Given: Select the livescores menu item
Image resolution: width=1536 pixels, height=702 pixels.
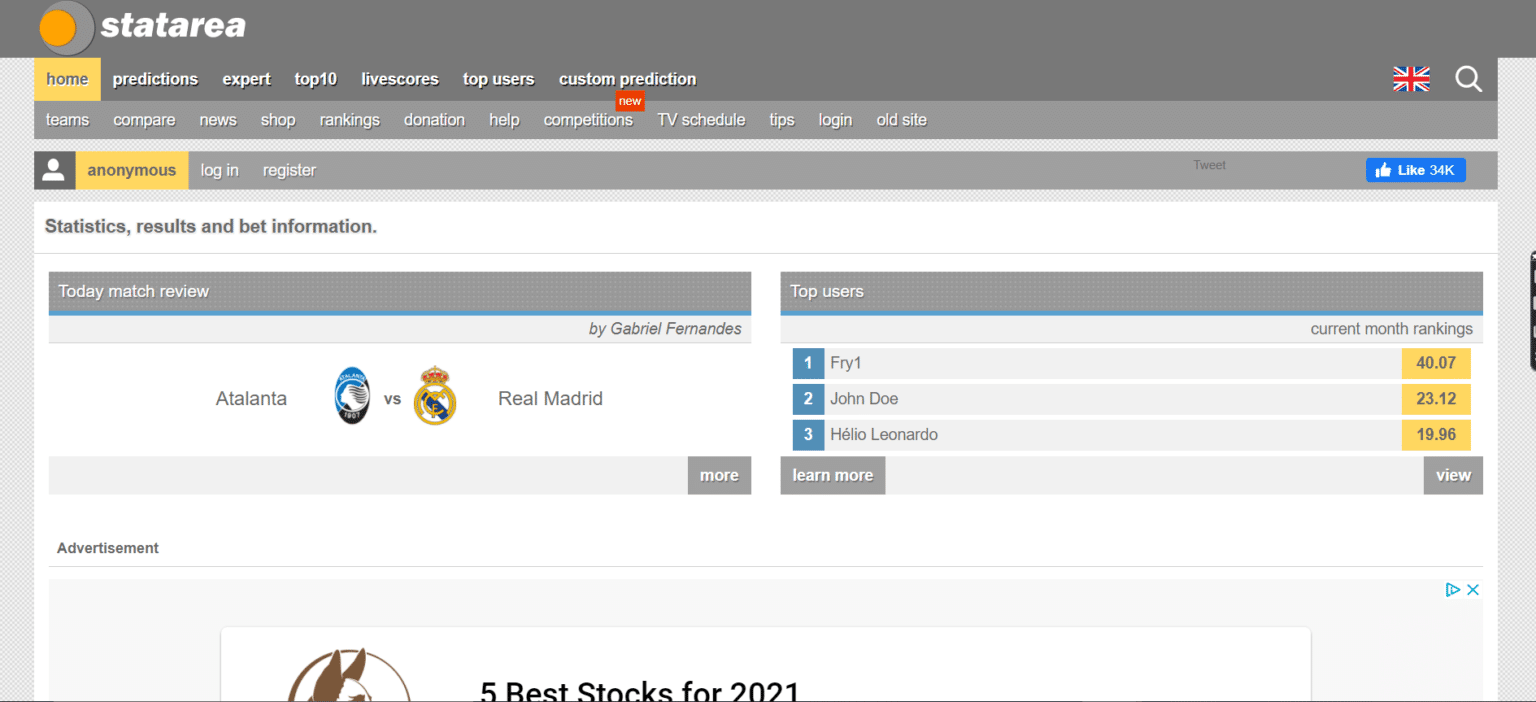Looking at the screenshot, I should [x=399, y=78].
